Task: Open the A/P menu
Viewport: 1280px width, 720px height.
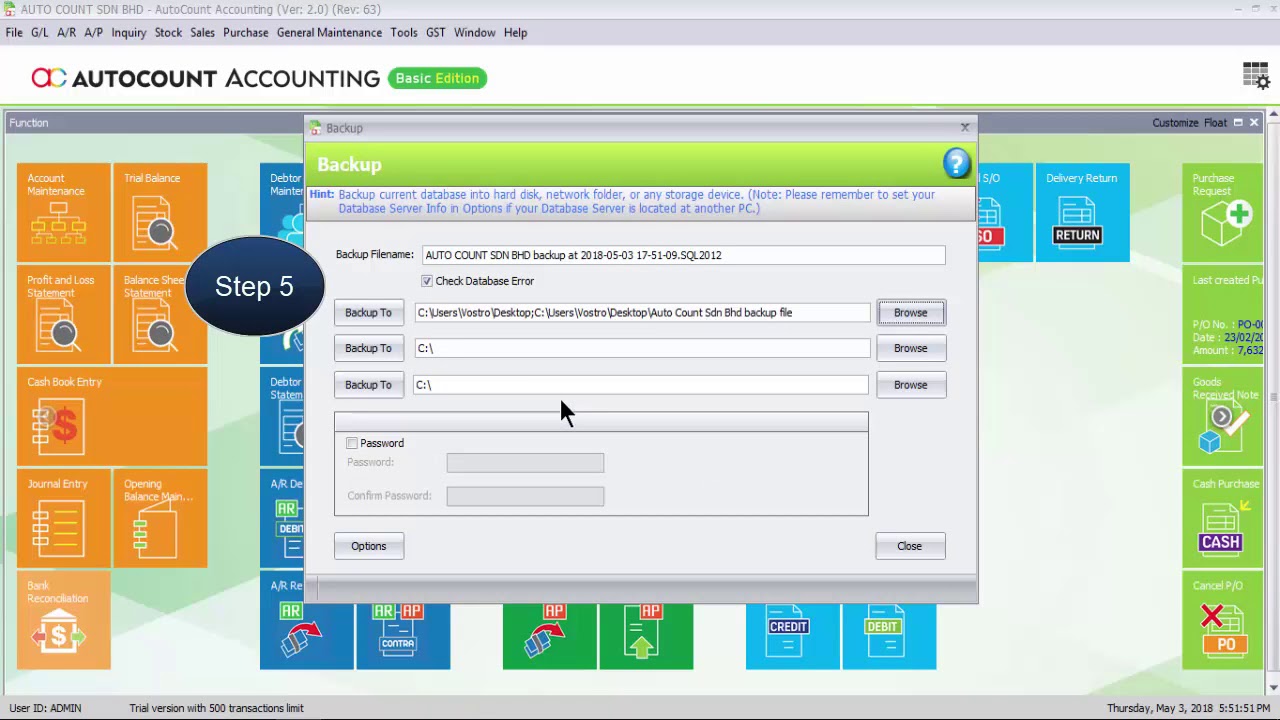Action: [94, 32]
